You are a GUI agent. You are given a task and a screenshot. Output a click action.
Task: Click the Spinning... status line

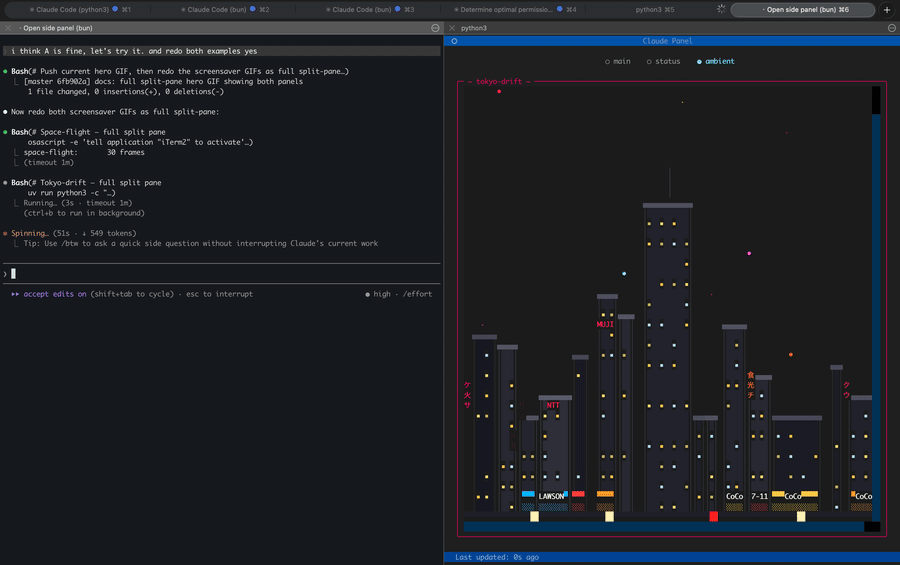[69, 233]
